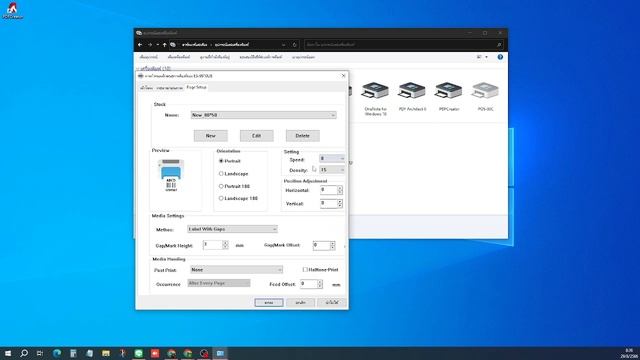Click the Devices and Printers search field
Viewport: 640px width, 360px height.
400,44
